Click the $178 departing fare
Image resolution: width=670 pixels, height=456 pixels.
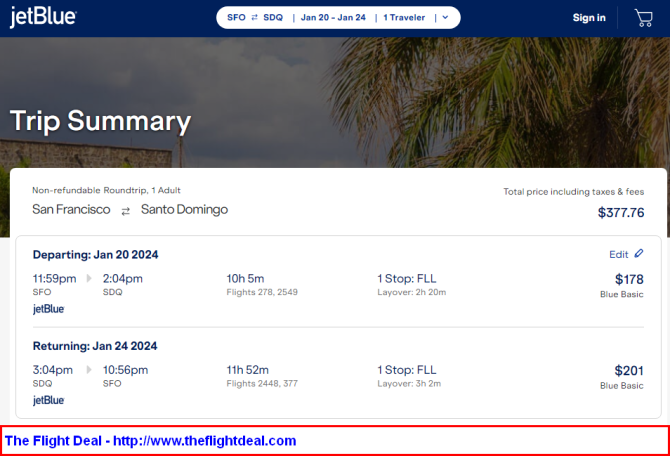pyautogui.click(x=629, y=279)
